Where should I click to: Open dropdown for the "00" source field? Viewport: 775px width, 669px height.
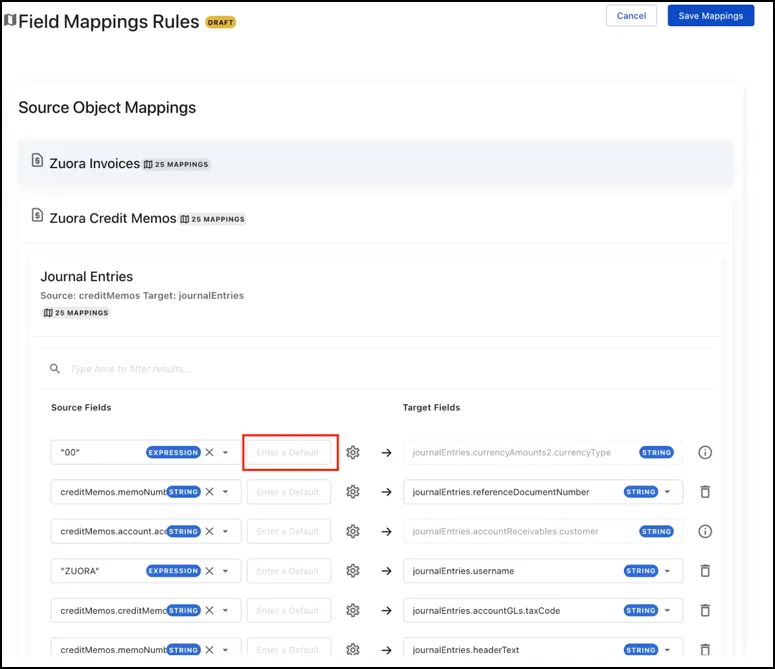tap(225, 453)
